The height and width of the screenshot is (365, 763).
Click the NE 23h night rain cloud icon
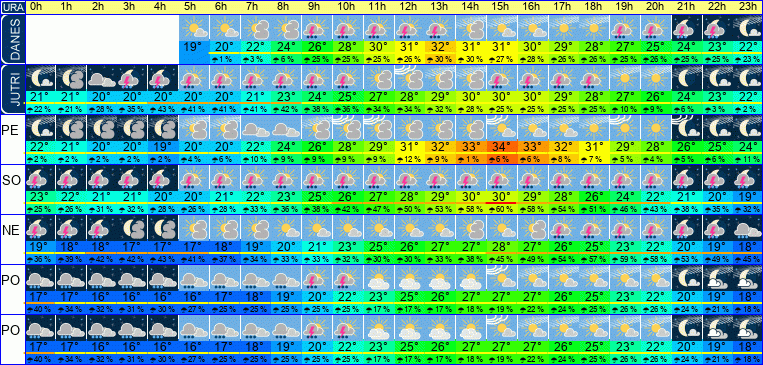click(747, 227)
